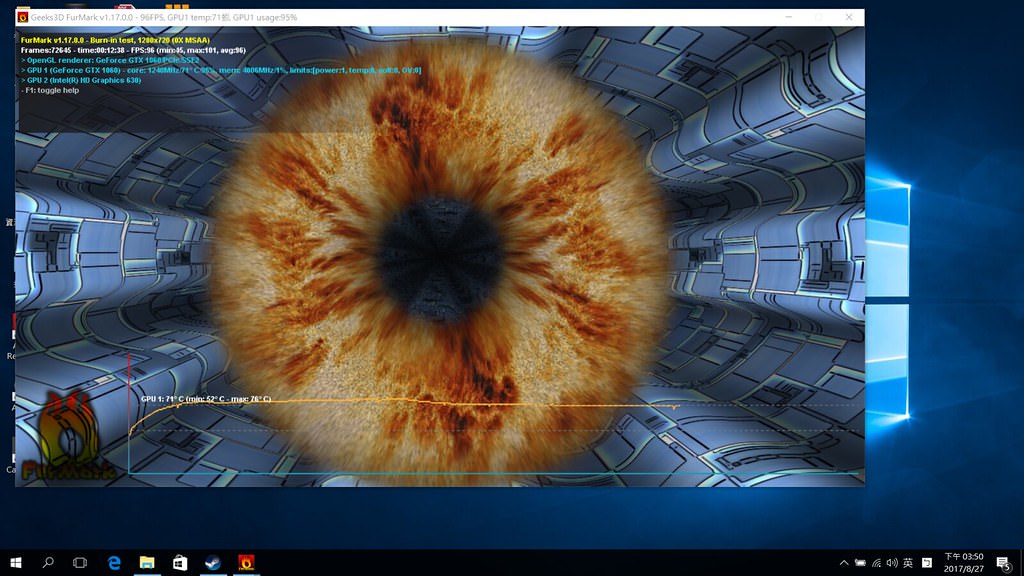The width and height of the screenshot is (1024, 576).
Task: Click the "Frames:72645" statistics line
Action: [x=133, y=50]
